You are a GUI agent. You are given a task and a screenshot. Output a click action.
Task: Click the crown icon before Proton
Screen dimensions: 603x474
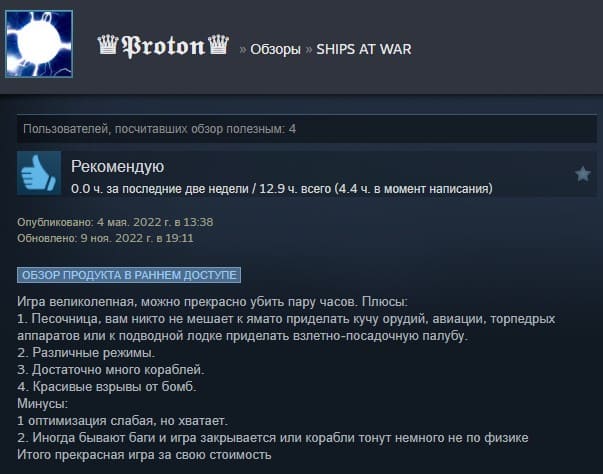click(x=108, y=45)
